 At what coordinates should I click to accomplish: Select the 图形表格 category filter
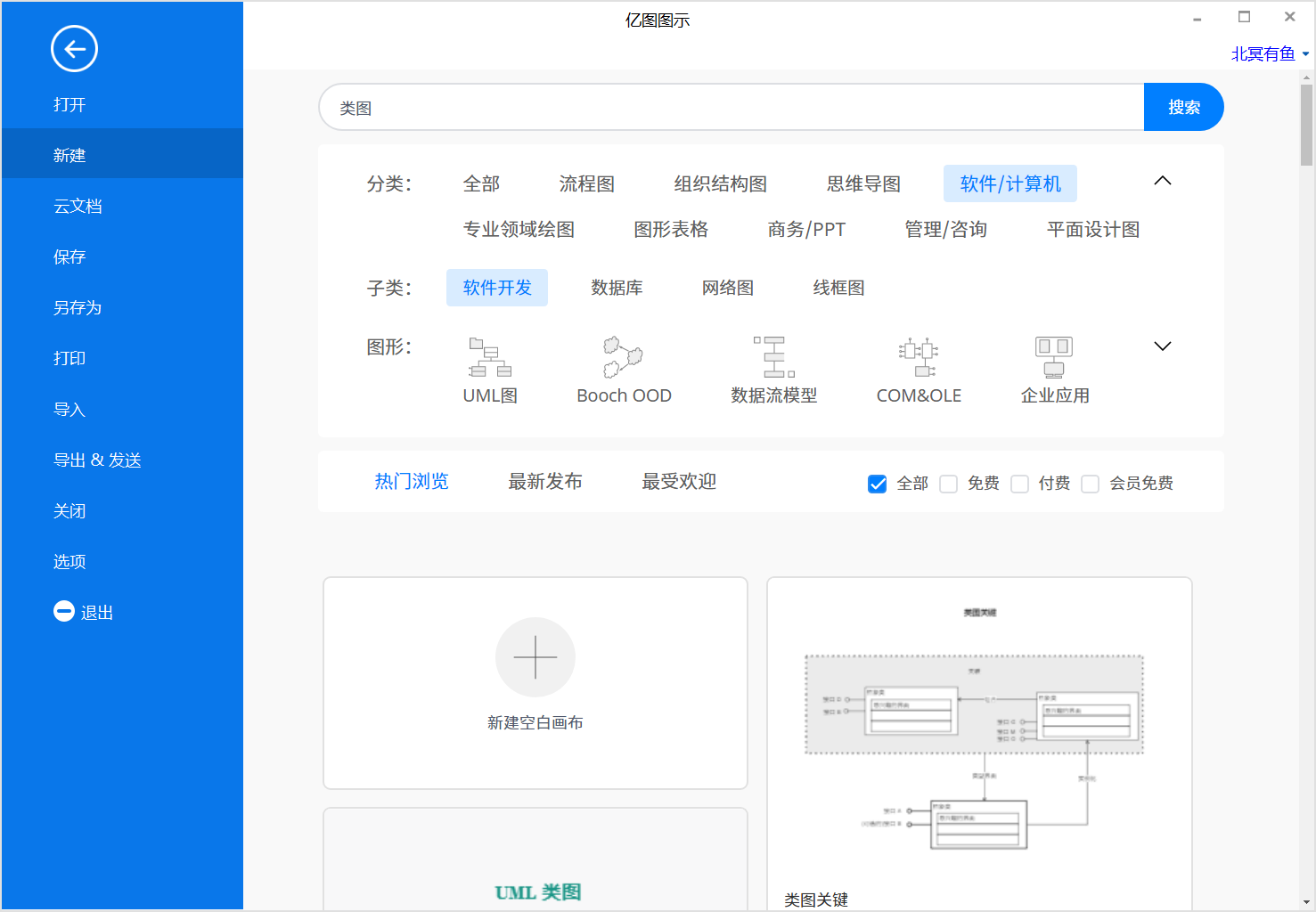coord(671,229)
